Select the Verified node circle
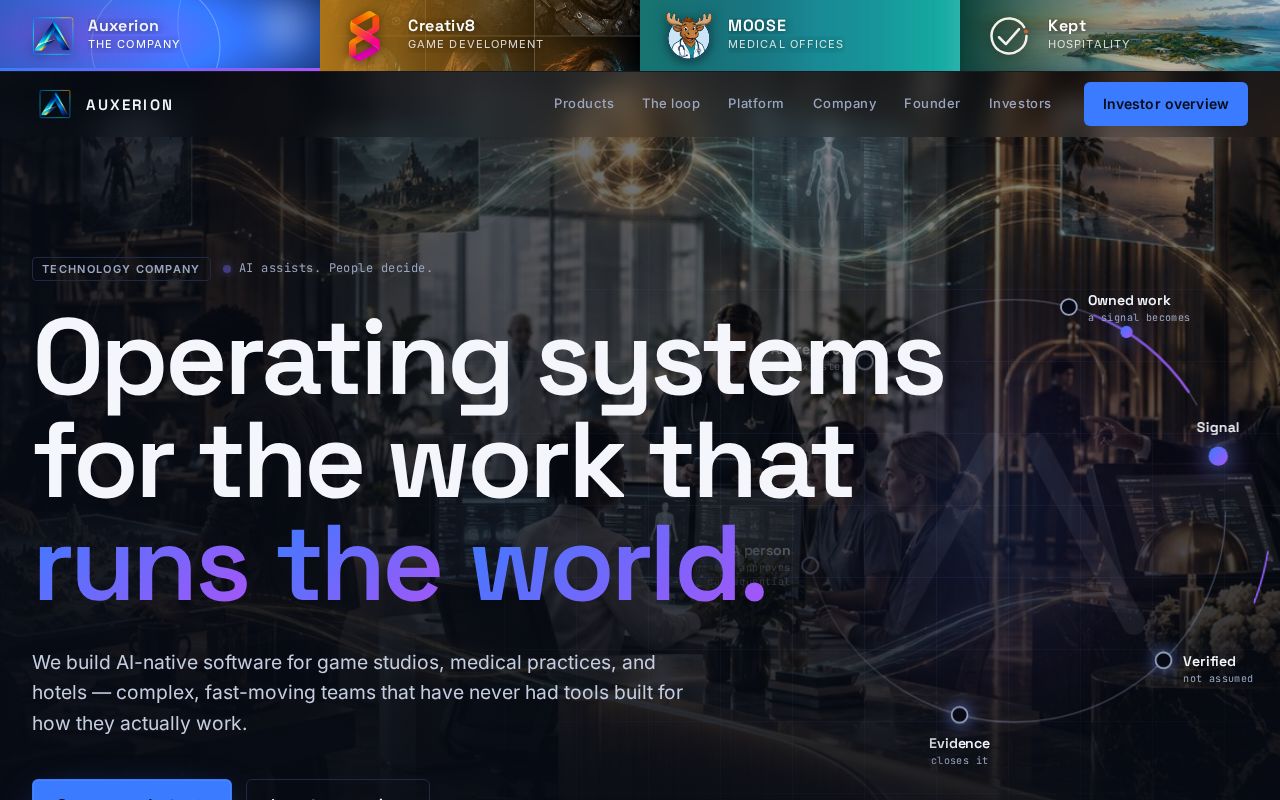The image size is (1280, 800). click(x=1163, y=660)
